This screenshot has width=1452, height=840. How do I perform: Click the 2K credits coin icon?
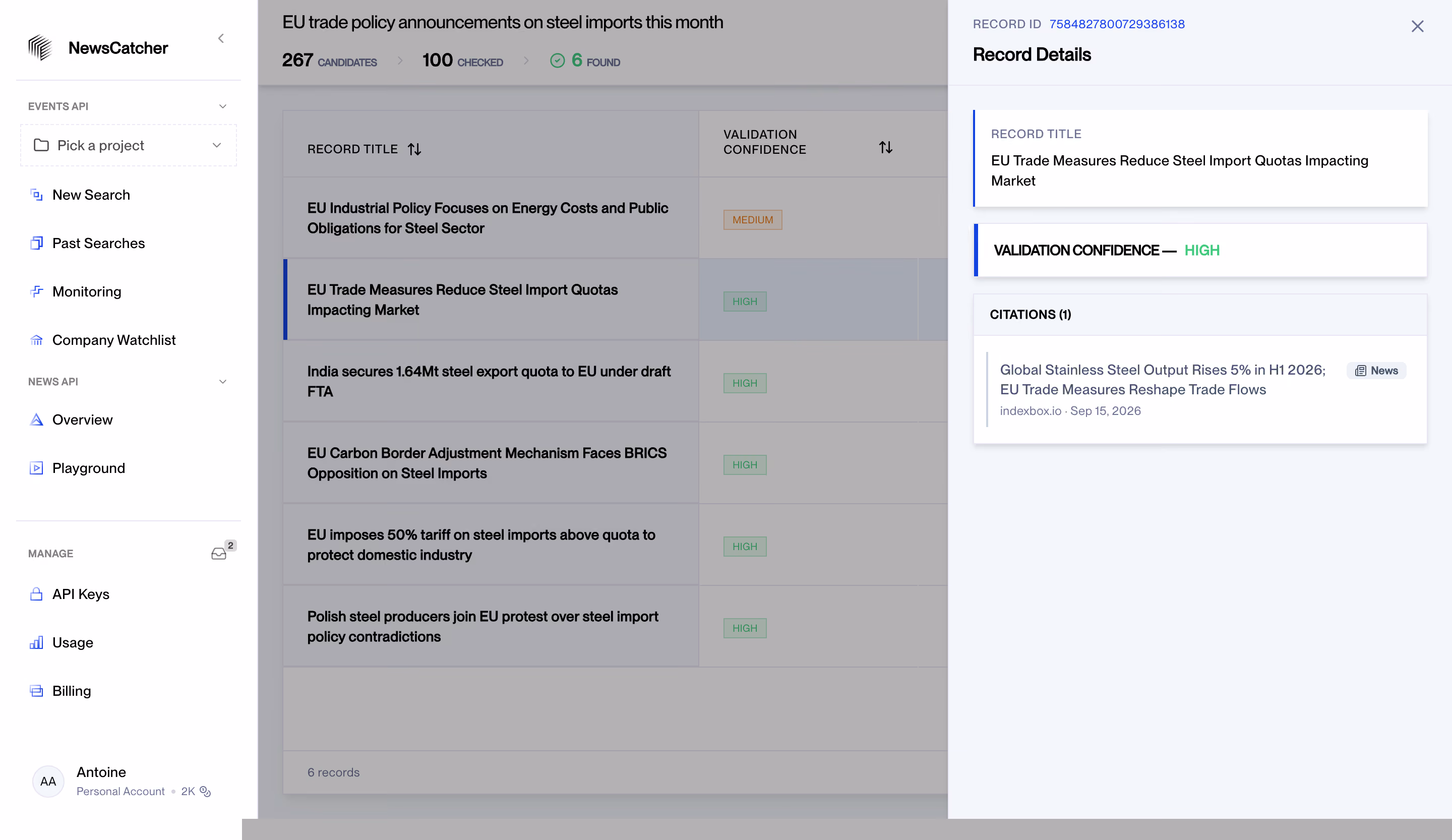point(205,792)
